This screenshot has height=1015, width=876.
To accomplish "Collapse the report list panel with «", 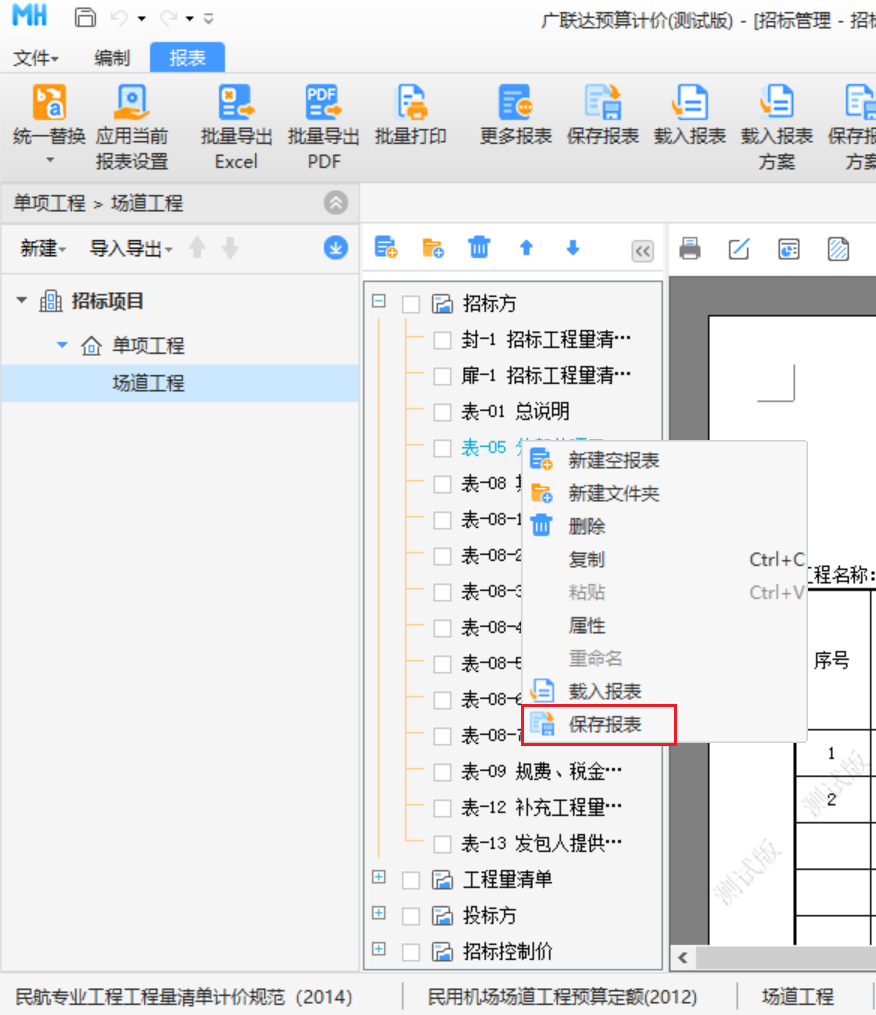I will 642,251.
